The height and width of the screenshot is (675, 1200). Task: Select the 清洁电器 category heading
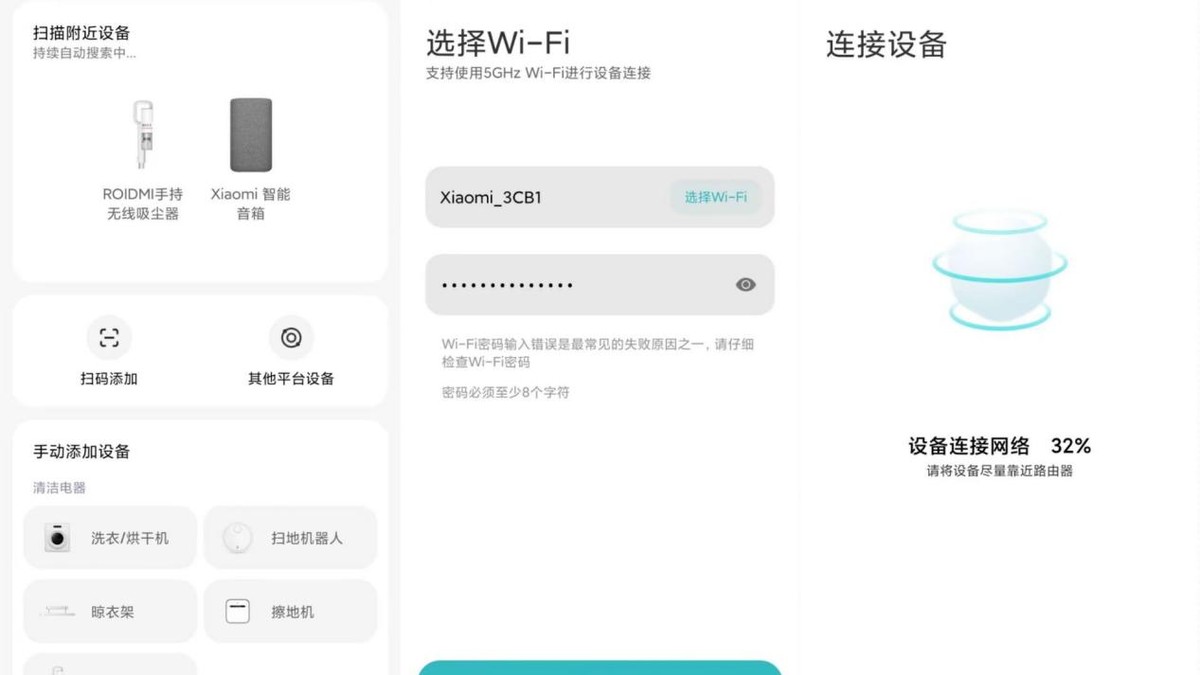(x=60, y=488)
